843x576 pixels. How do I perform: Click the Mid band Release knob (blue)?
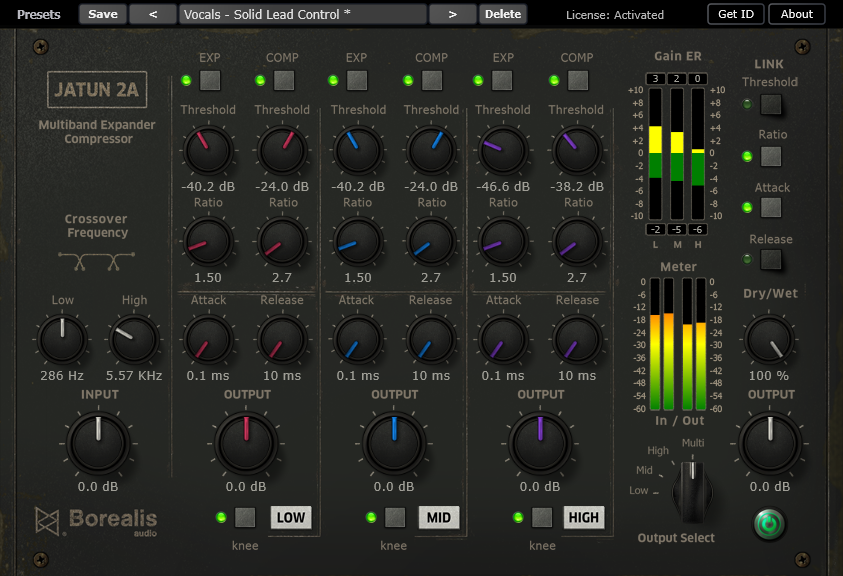pyautogui.click(x=431, y=340)
